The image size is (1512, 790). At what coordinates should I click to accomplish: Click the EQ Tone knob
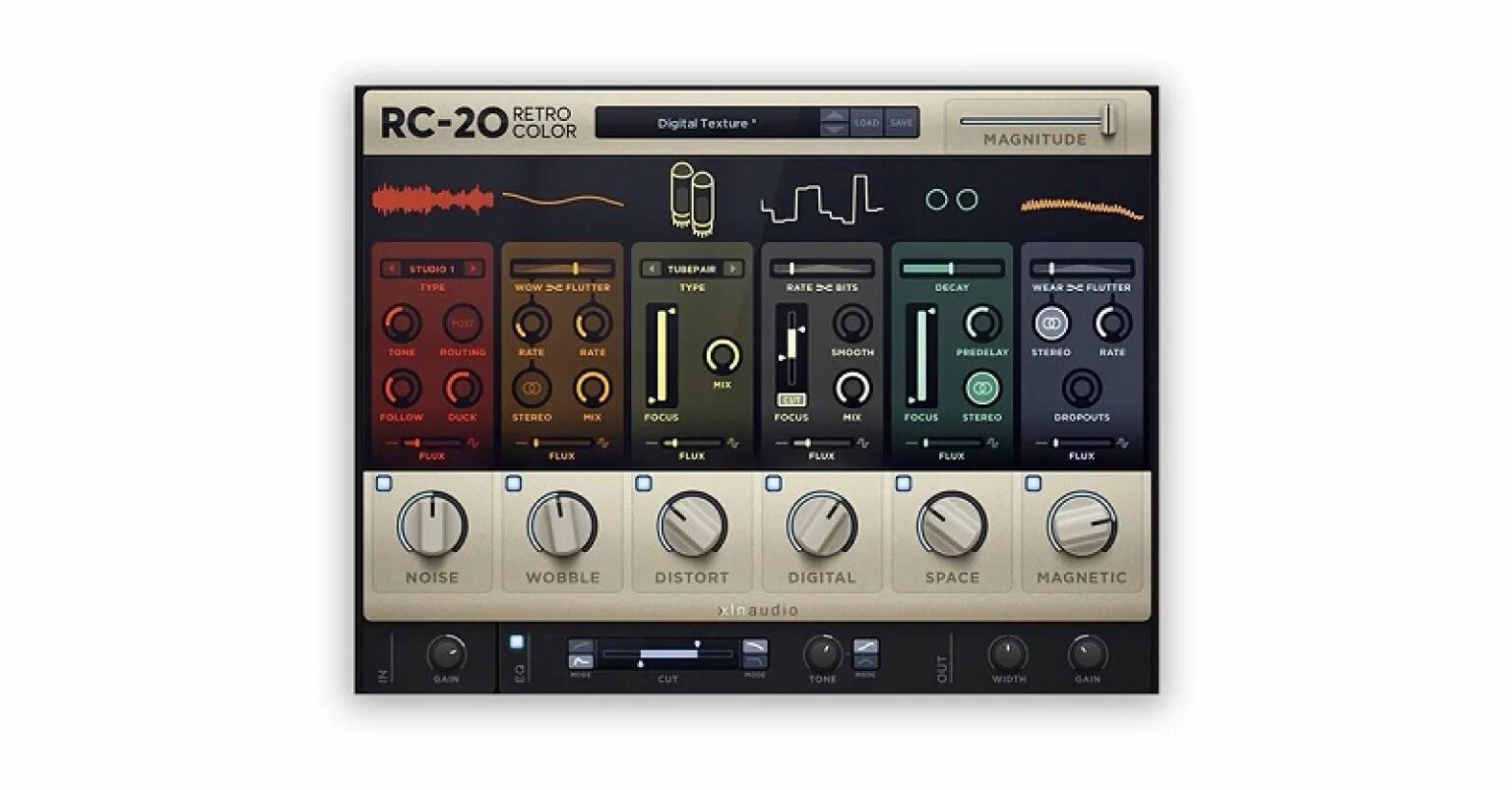tap(822, 654)
